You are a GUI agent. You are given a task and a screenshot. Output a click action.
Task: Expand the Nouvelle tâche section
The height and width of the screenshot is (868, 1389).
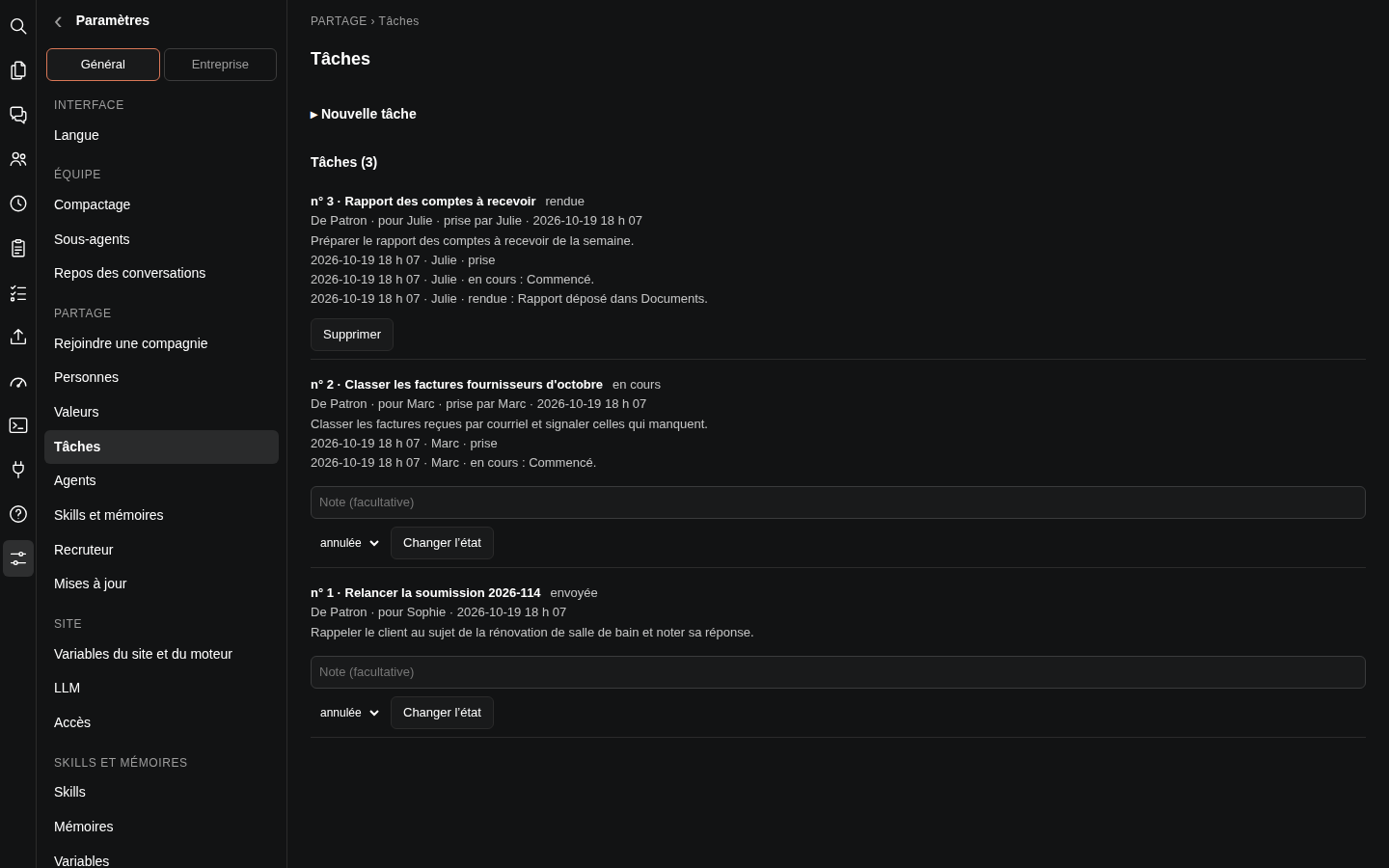(364, 114)
